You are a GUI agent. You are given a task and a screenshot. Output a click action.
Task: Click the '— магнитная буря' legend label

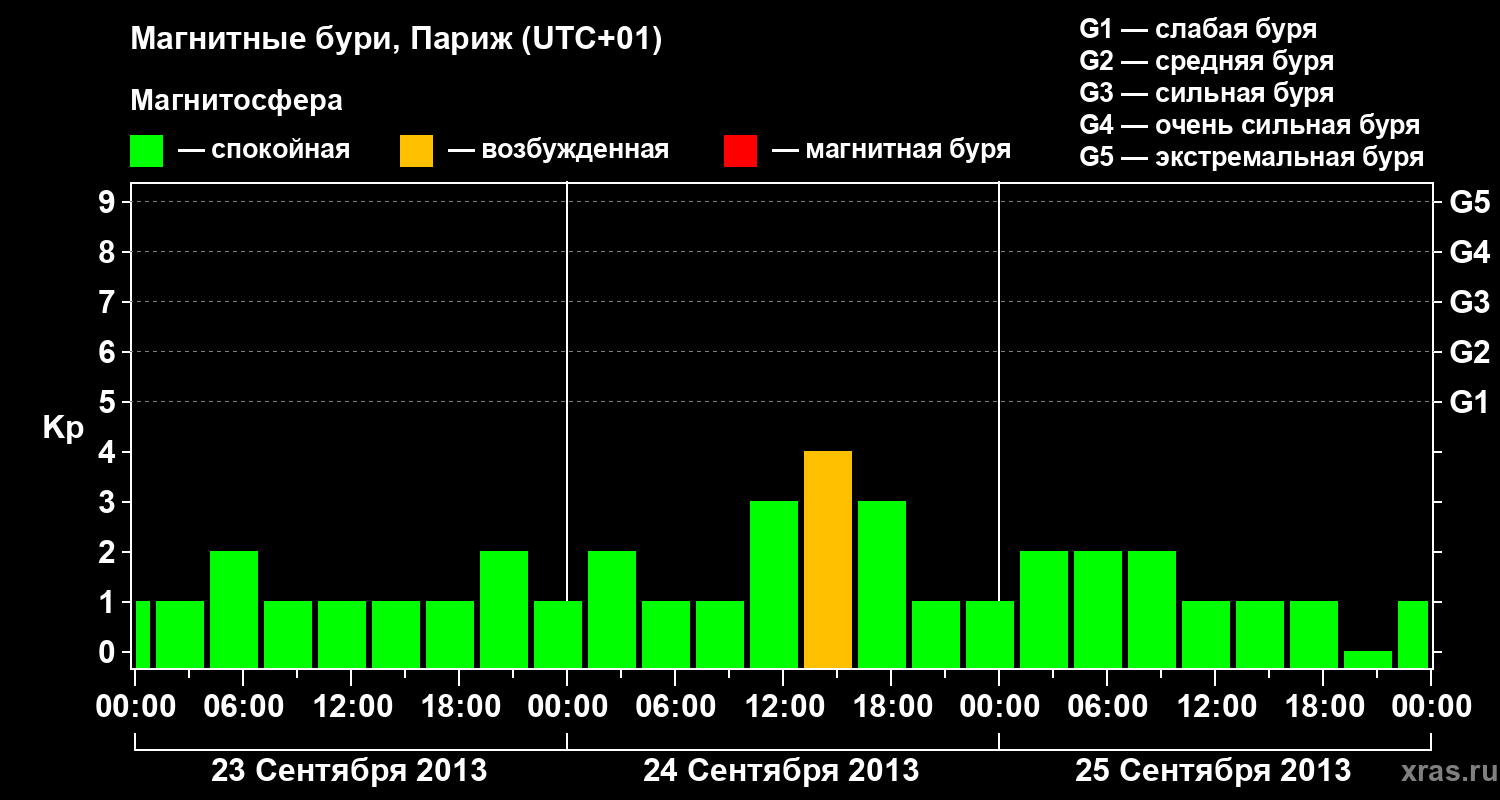[x=891, y=151]
